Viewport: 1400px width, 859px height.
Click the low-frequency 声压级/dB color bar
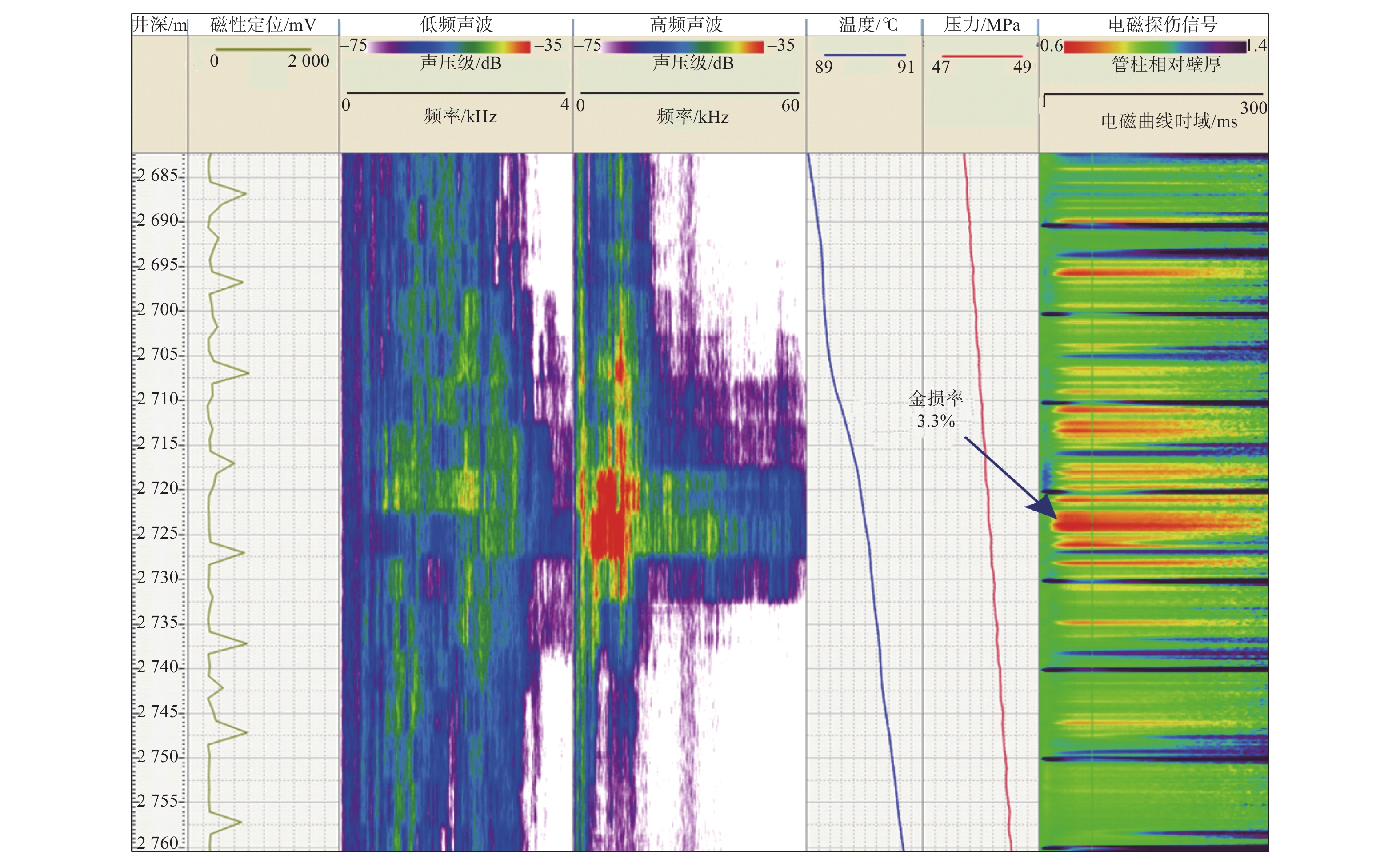450,47
